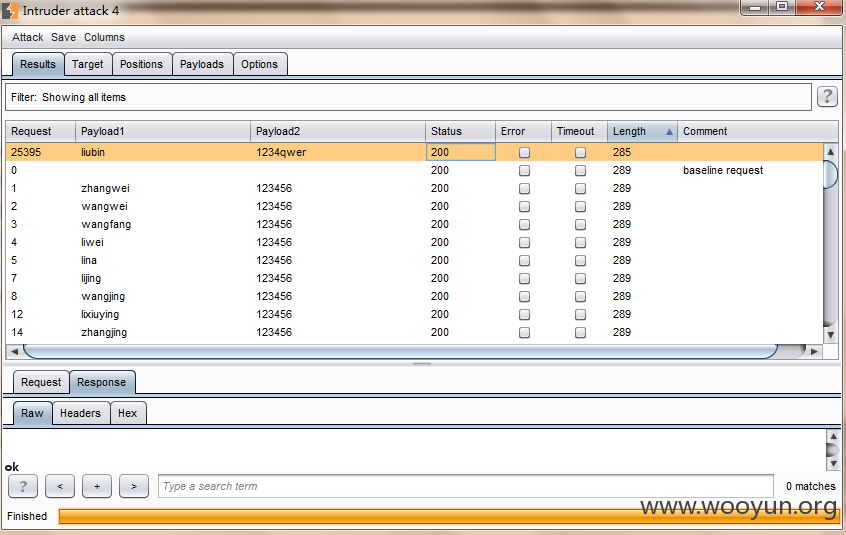
Task: Select the wangjing row
Action: click(414, 296)
